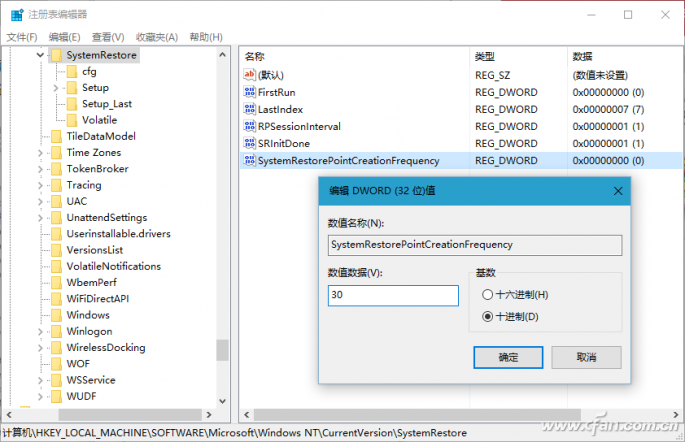Expand the WSService key

pyautogui.click(x=40, y=380)
